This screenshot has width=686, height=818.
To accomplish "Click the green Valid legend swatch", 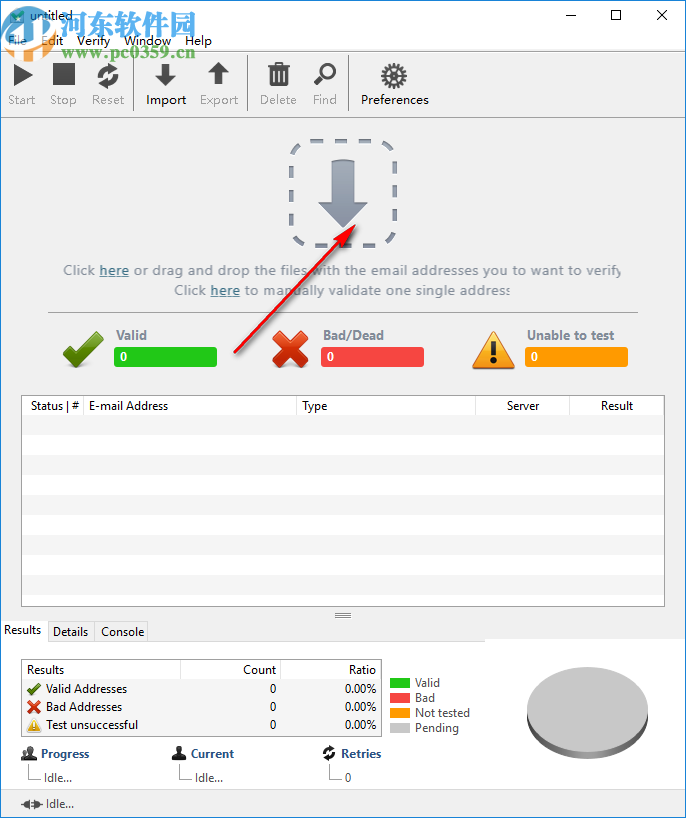I will 400,683.
